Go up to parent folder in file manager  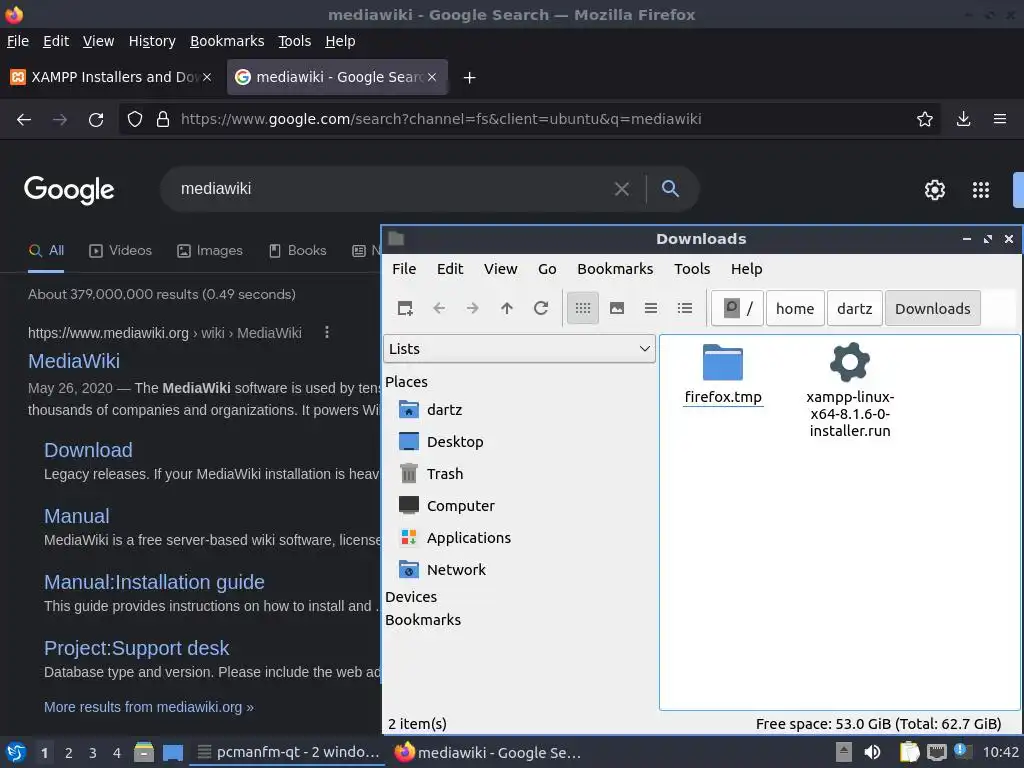coord(507,308)
